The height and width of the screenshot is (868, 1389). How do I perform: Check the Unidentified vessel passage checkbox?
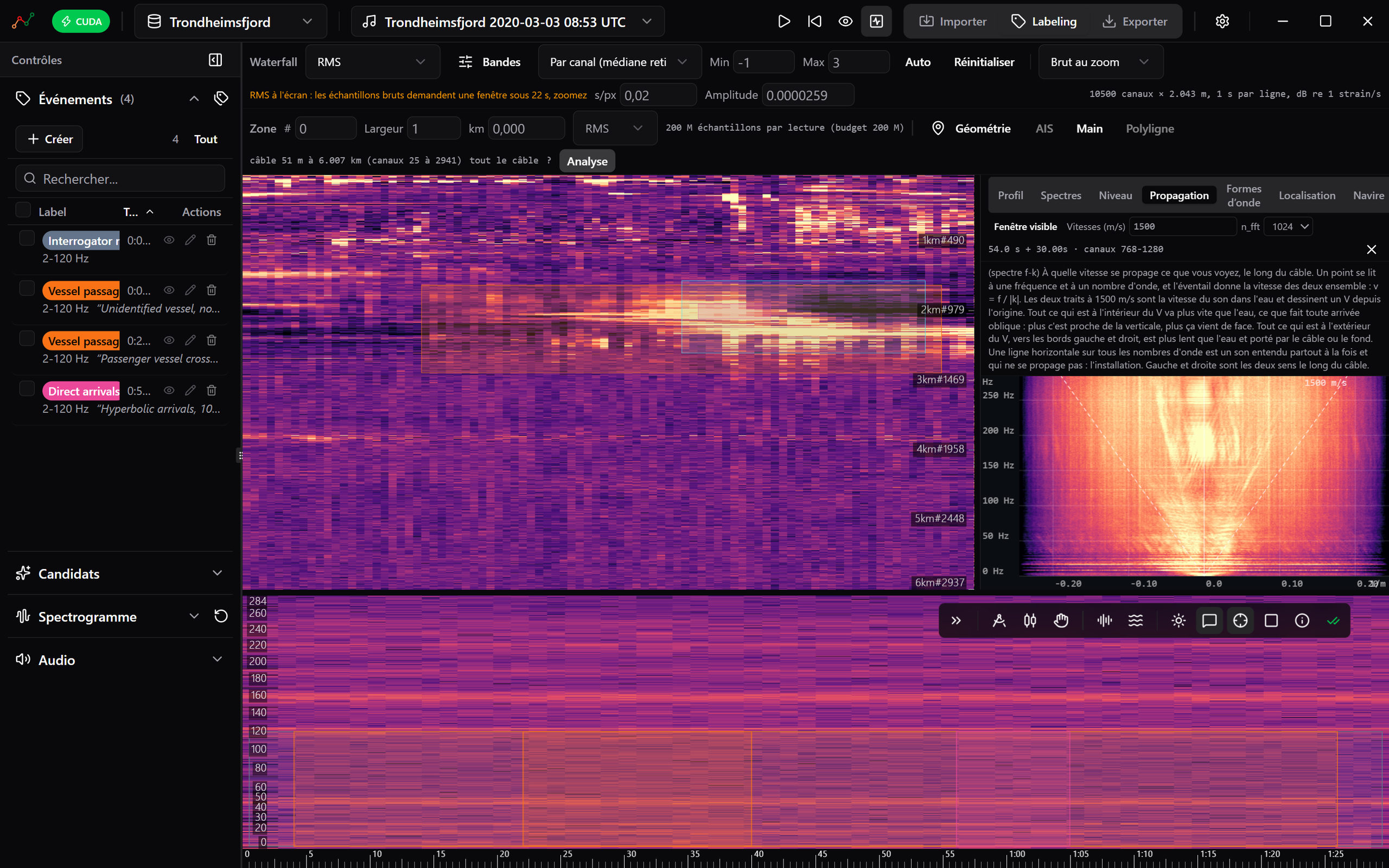pyautogui.click(x=27, y=288)
